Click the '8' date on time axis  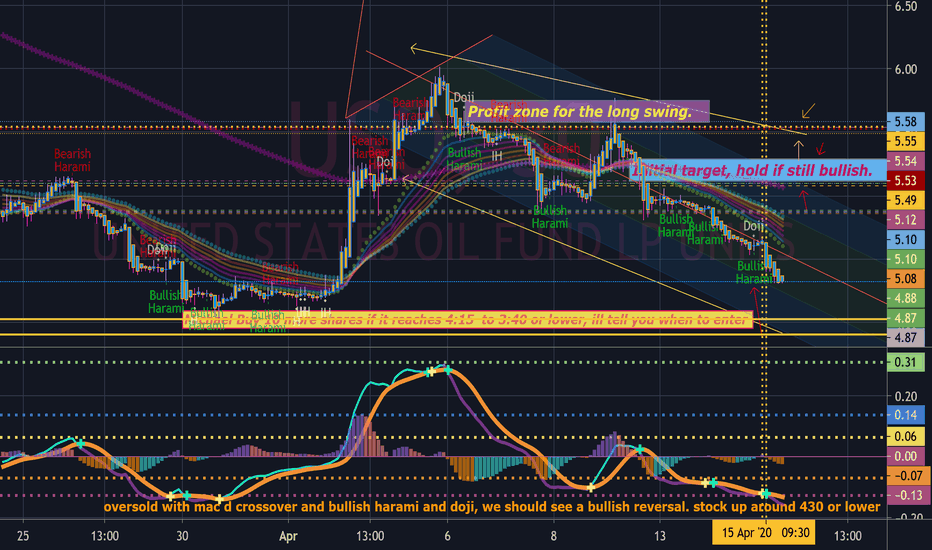point(553,536)
